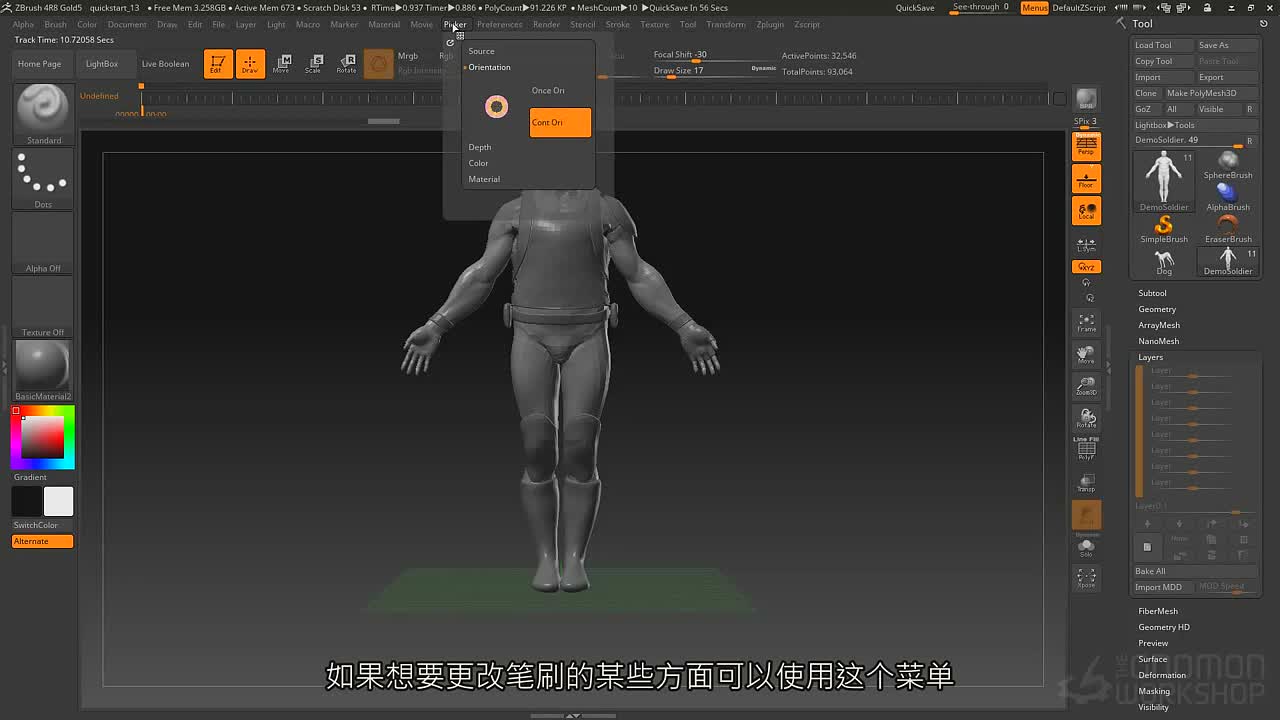The image size is (1280, 720).
Task: Open the Dots stroke selector
Action: 43,179
